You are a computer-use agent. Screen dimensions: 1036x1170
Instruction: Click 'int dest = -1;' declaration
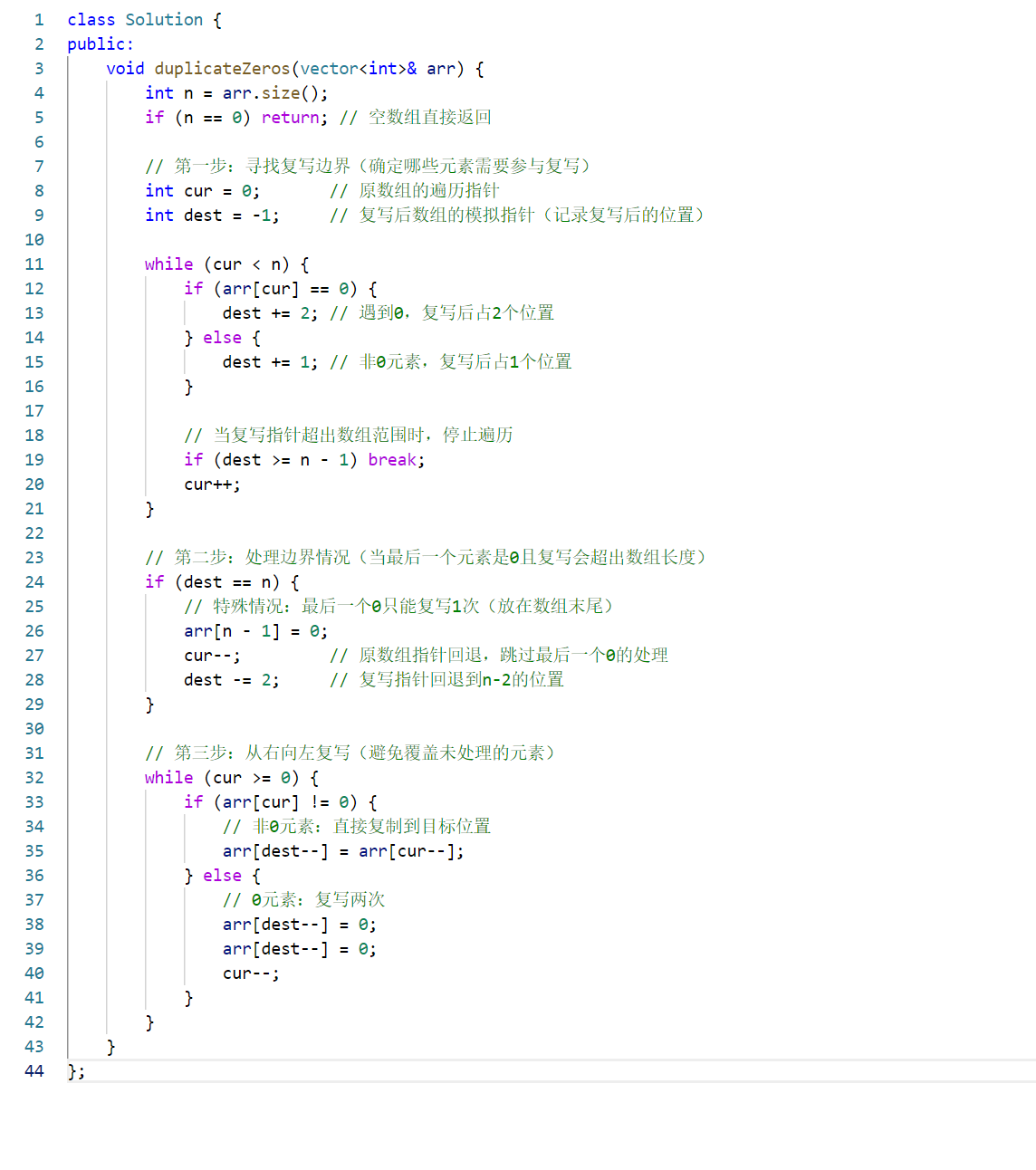[x=212, y=216]
